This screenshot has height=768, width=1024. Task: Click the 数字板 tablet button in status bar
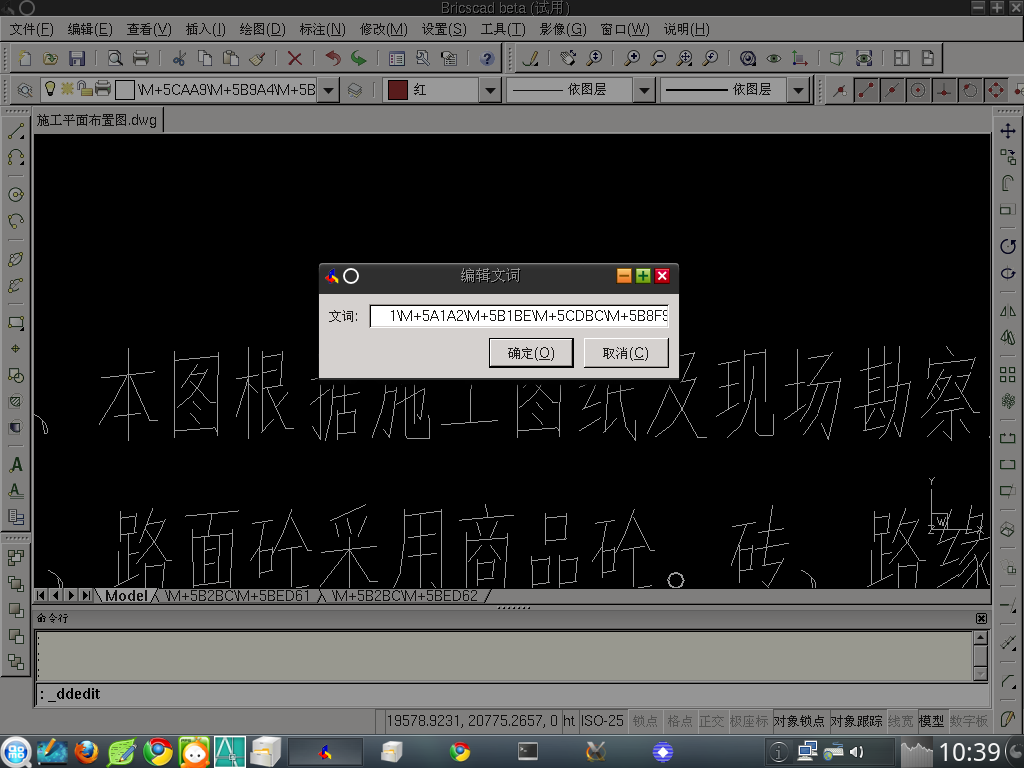click(x=969, y=721)
